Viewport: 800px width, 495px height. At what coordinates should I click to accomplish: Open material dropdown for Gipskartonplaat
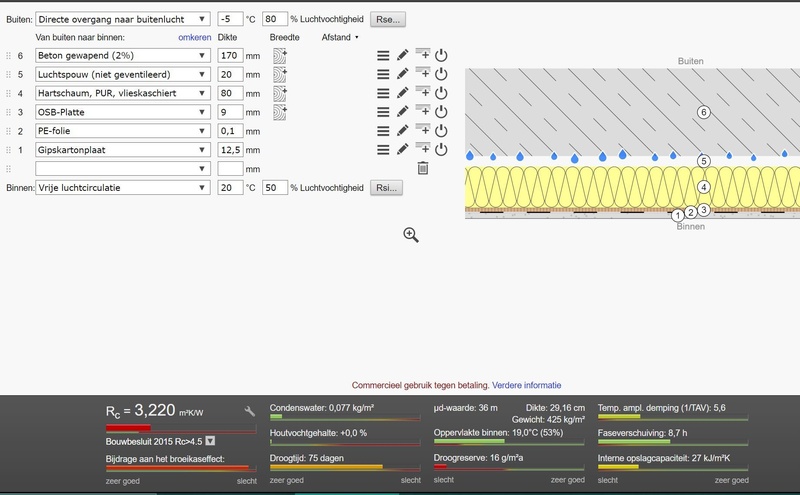122,150
